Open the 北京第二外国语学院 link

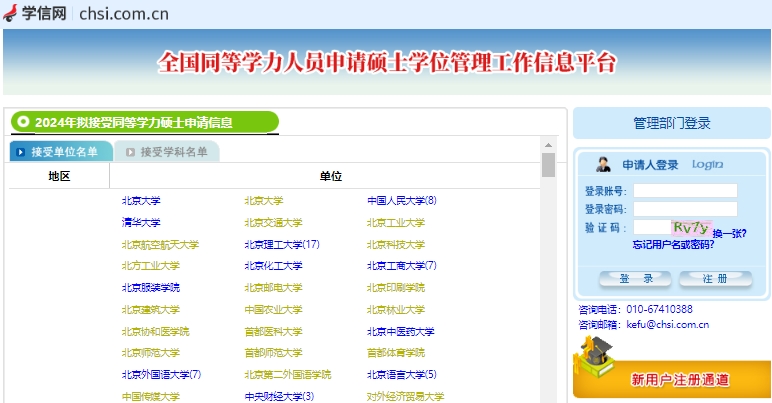(288, 374)
